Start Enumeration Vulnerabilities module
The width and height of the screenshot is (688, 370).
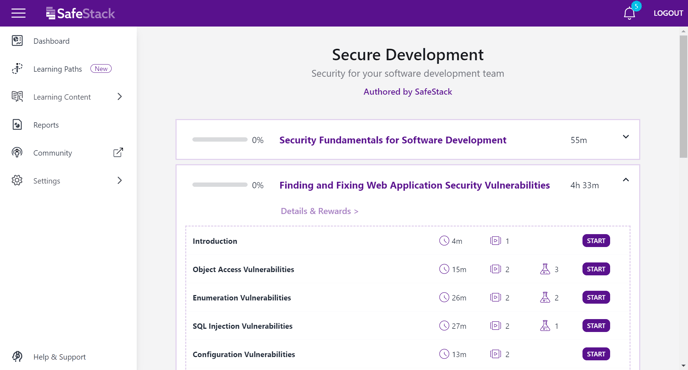click(x=596, y=298)
